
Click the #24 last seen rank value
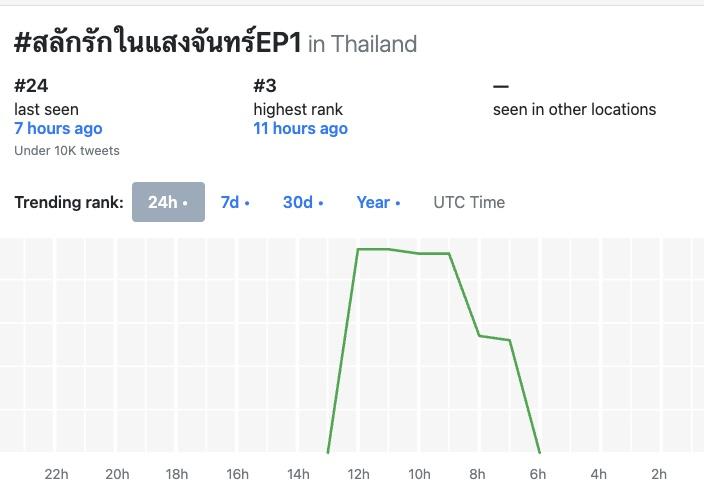tap(31, 86)
